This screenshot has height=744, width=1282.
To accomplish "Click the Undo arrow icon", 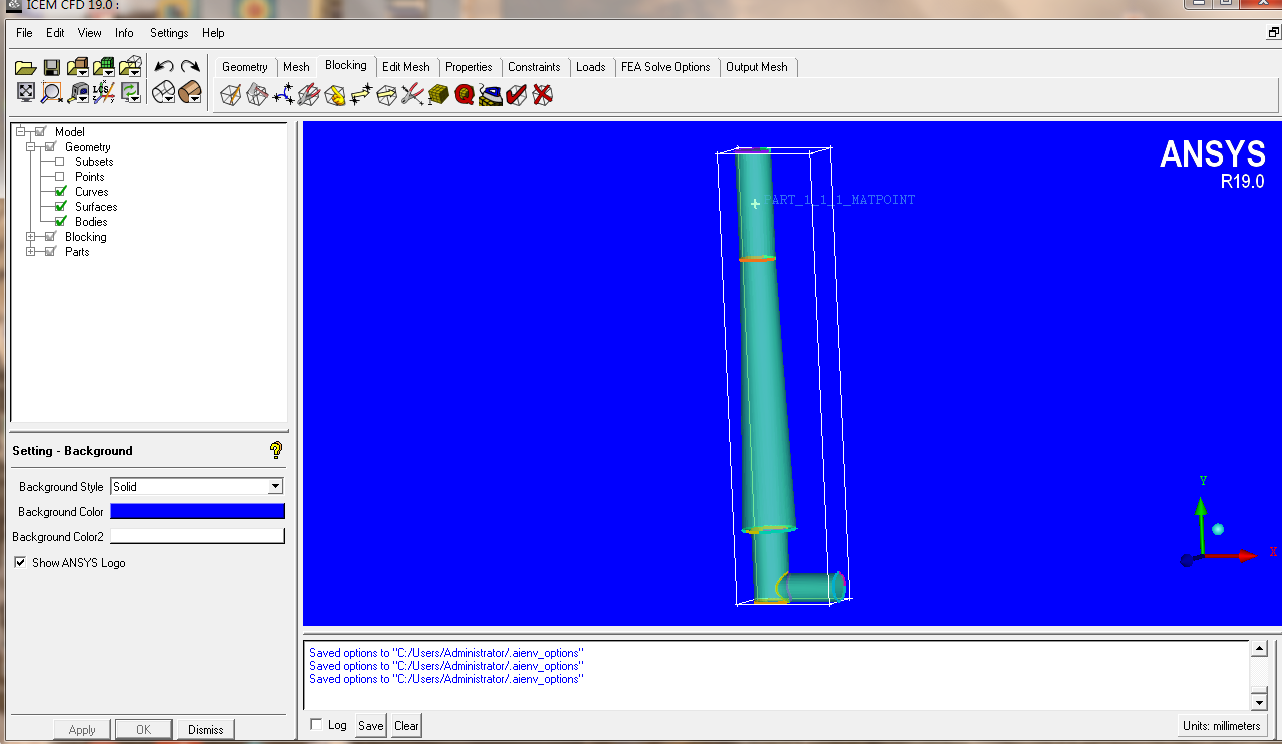I will pyautogui.click(x=164, y=68).
